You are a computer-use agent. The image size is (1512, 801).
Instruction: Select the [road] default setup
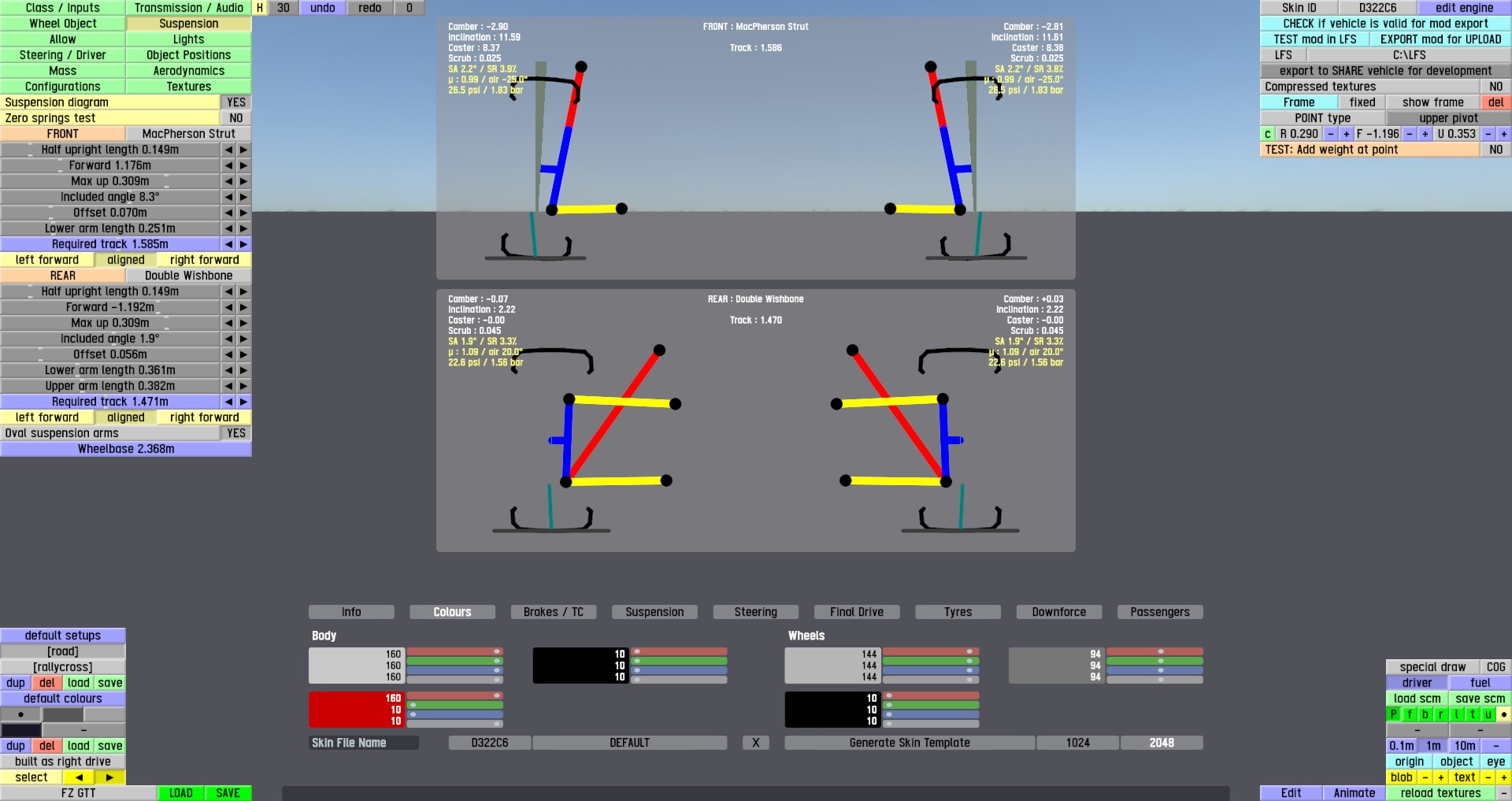[63, 651]
